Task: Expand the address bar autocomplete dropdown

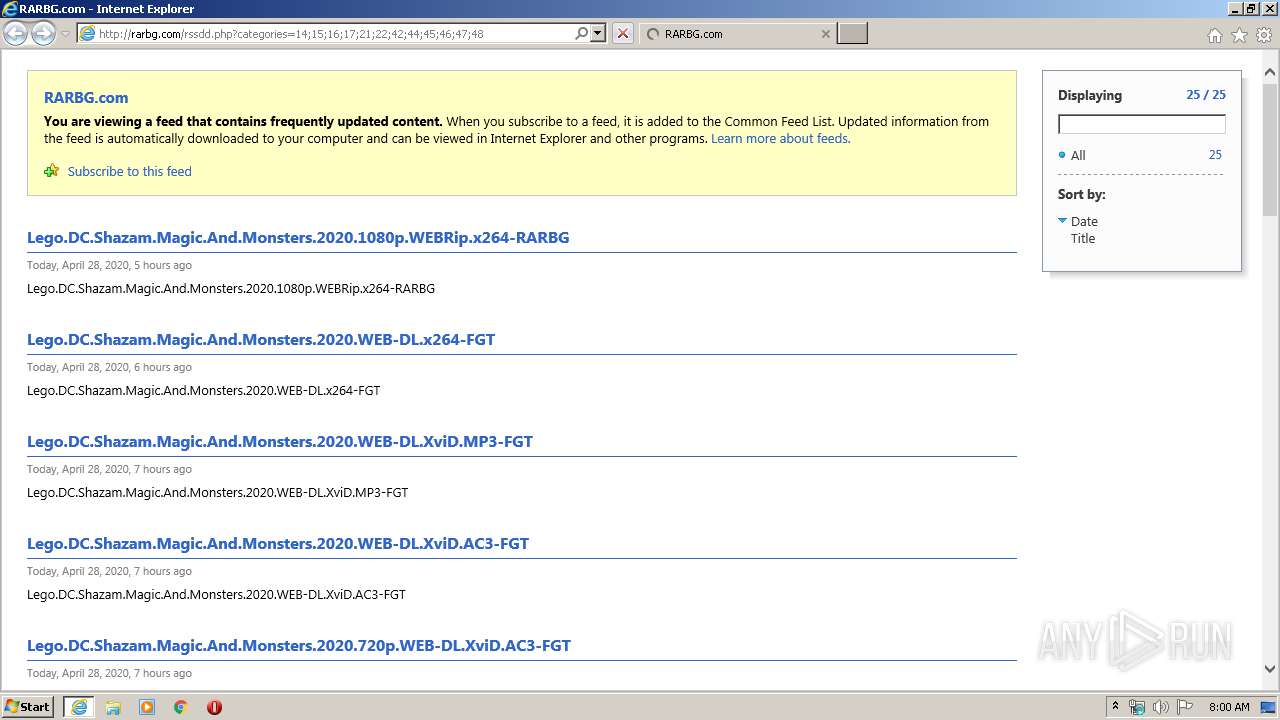Action: (x=598, y=34)
